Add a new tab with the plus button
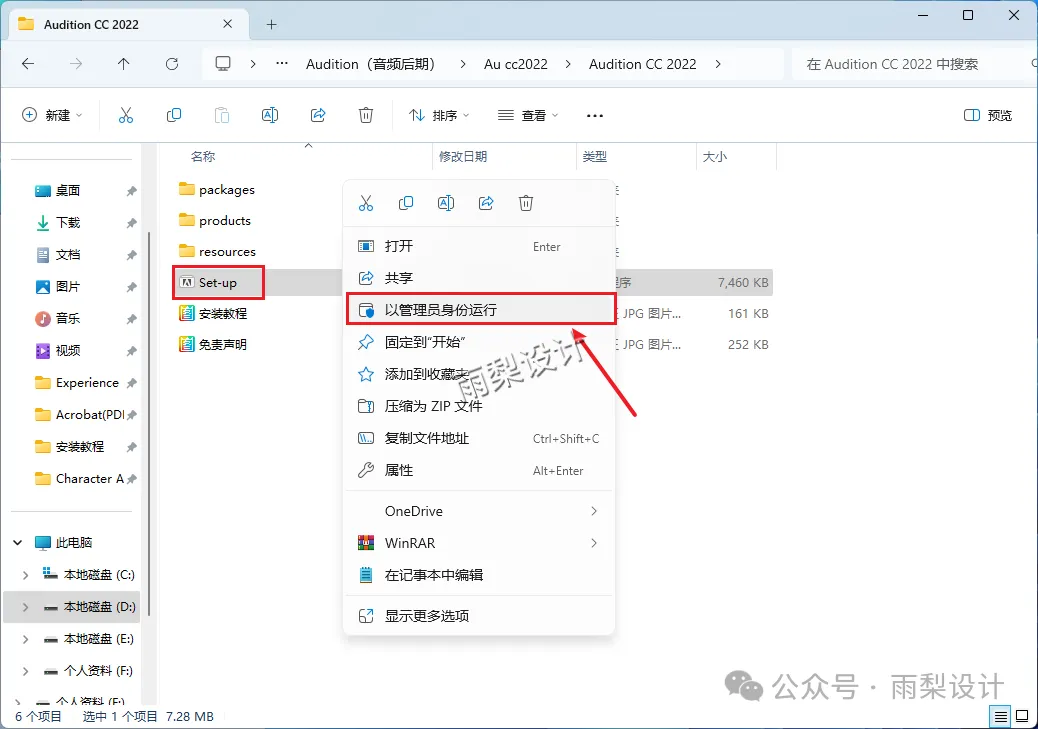Viewport: 1038px width, 729px height. [271, 24]
